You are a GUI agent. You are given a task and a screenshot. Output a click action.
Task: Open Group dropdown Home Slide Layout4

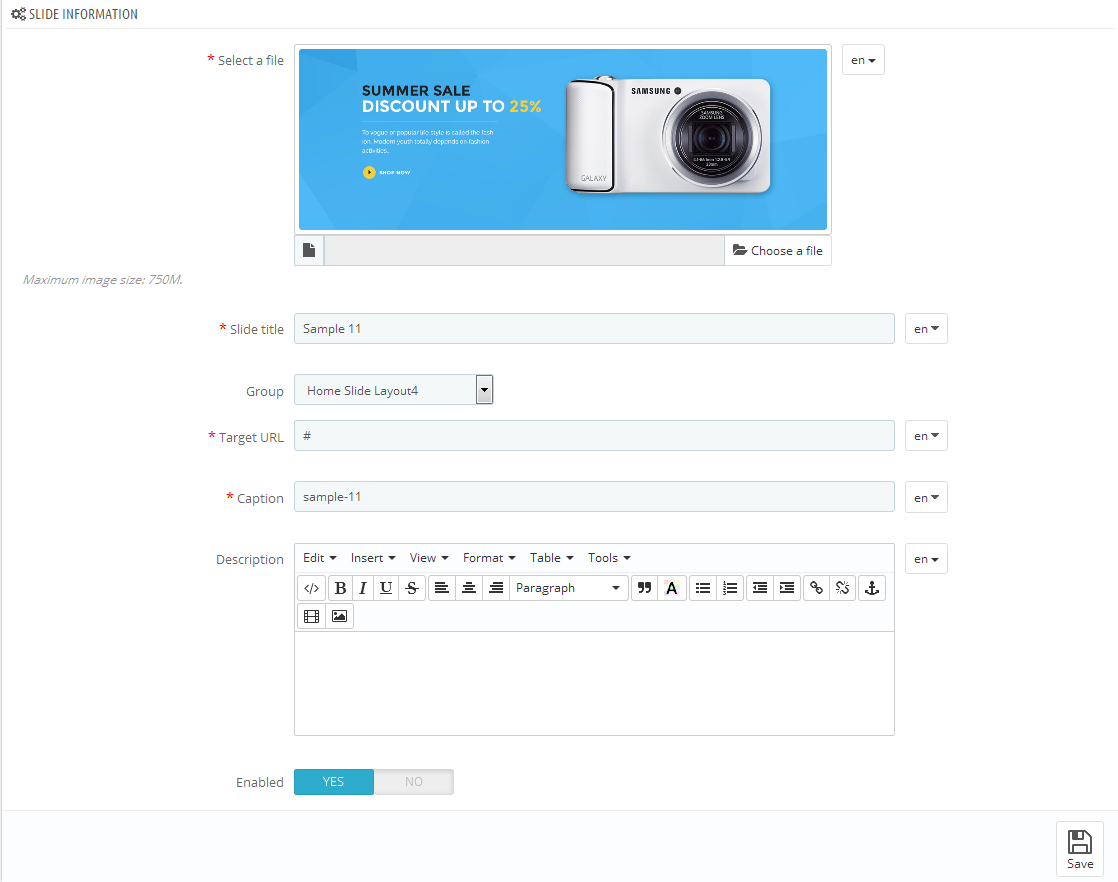point(394,390)
